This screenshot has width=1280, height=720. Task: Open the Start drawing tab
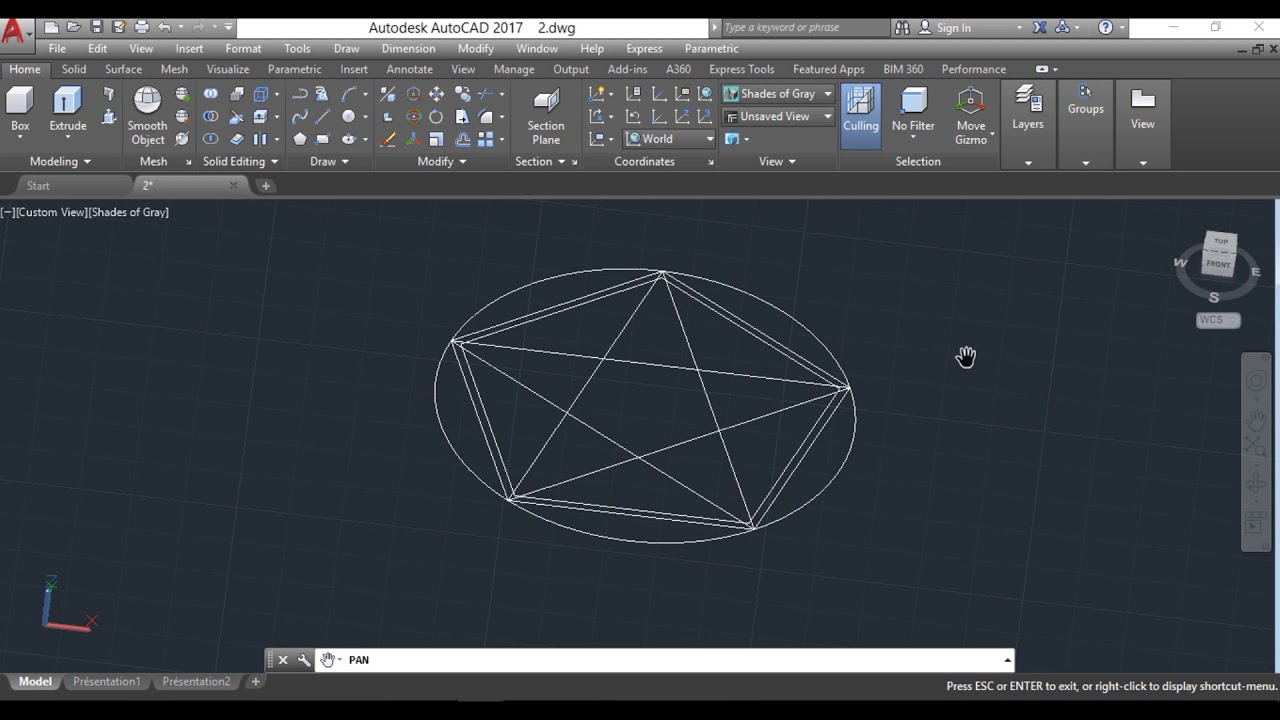(x=38, y=185)
